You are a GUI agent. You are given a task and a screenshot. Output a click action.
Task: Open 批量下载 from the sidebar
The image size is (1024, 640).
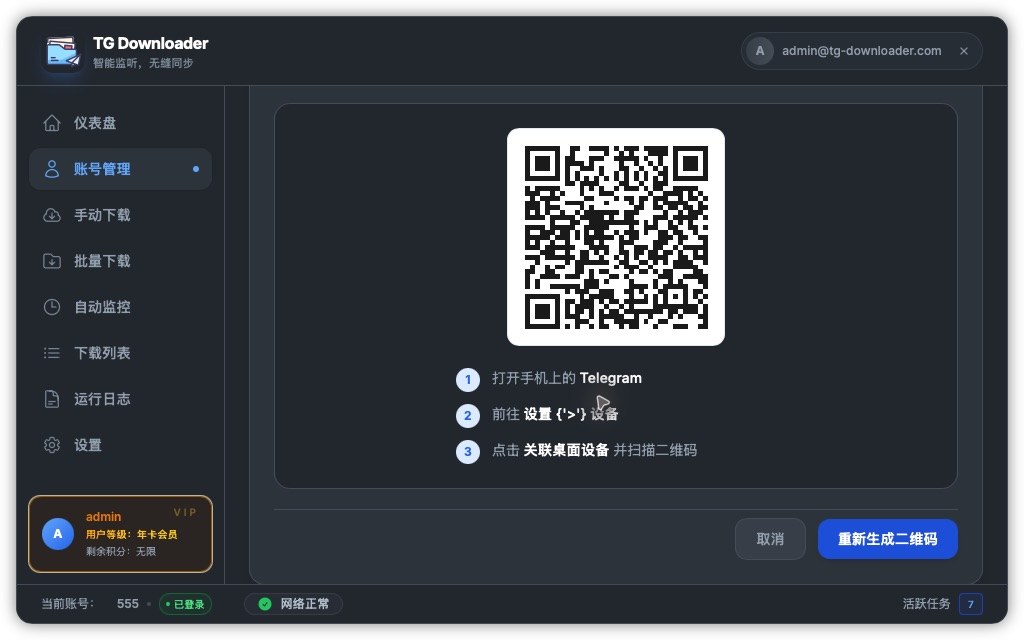pyautogui.click(x=120, y=261)
